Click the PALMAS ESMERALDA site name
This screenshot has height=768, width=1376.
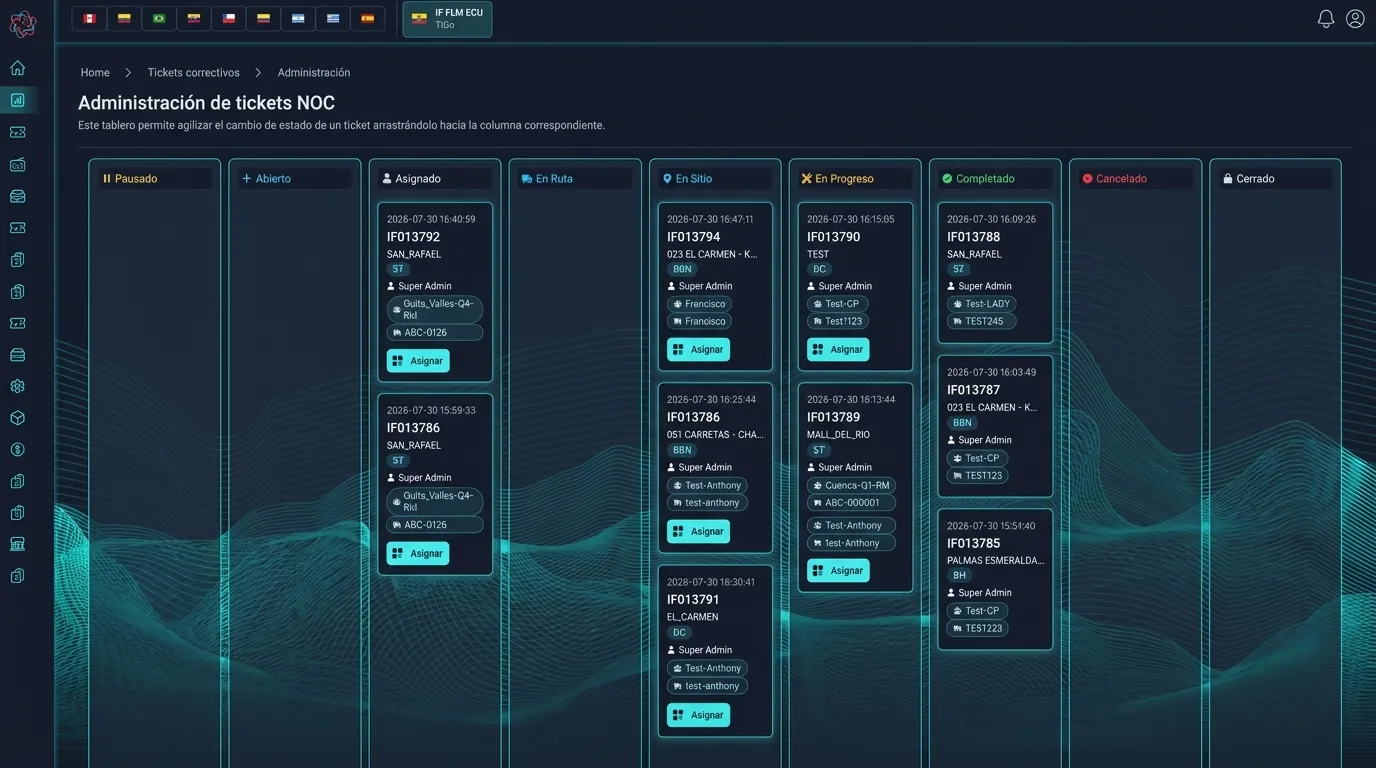click(995, 561)
